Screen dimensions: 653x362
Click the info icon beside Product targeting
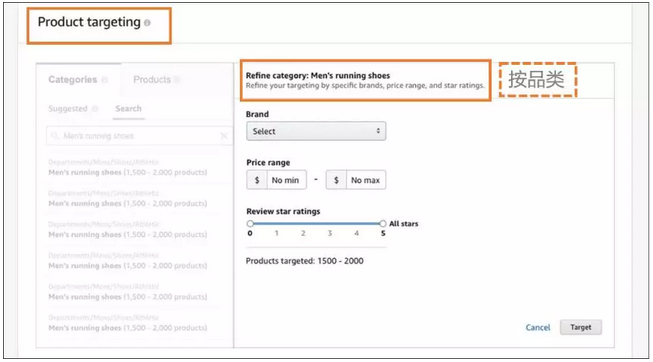tap(147, 23)
